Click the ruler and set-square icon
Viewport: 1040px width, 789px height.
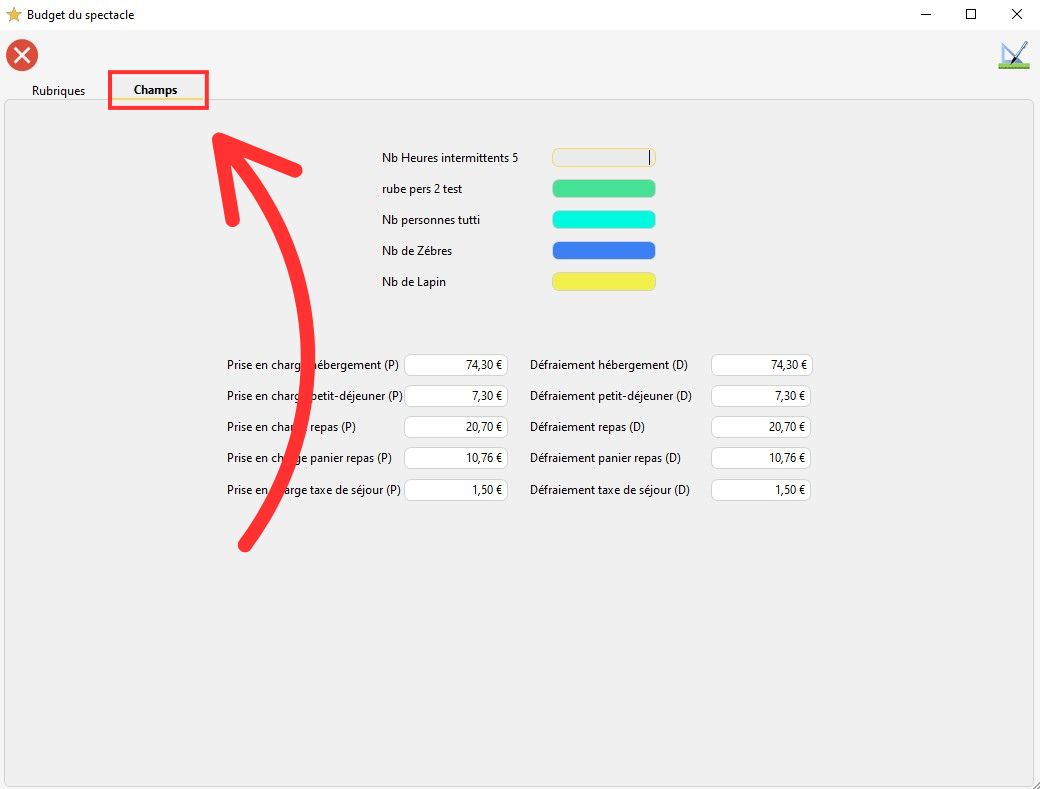[1013, 55]
